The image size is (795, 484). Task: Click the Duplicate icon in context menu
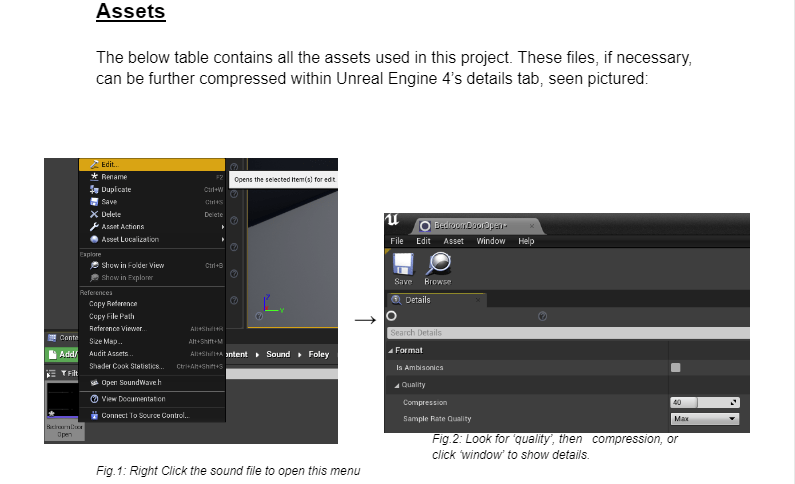[94, 189]
